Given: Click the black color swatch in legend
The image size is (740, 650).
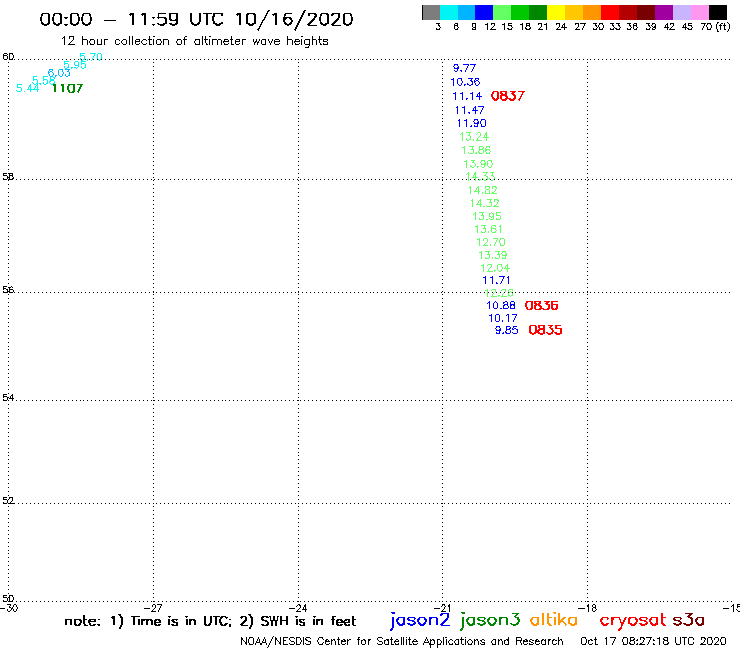Looking at the screenshot, I should click(718, 12).
